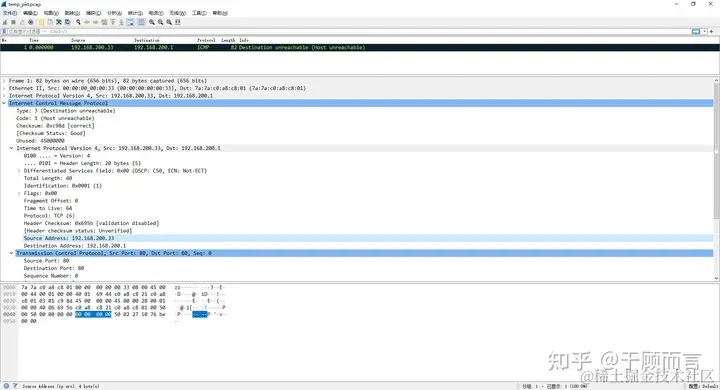
Task: Open find packet with the magnifier icon
Action: tap(79, 22)
